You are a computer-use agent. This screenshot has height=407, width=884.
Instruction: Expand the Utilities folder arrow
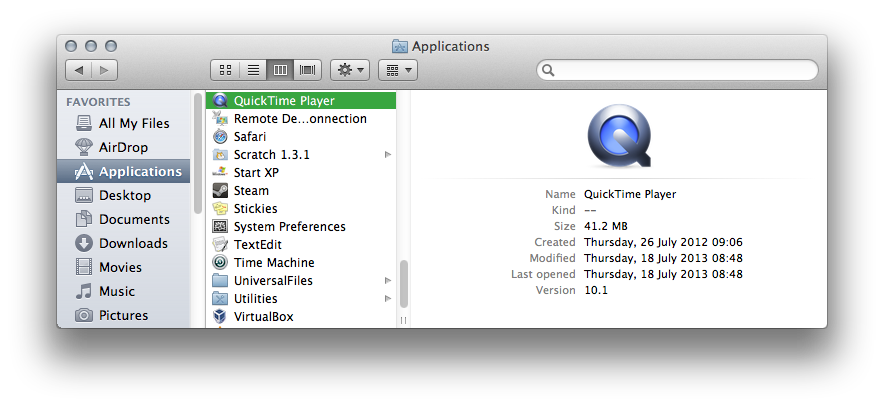[x=388, y=299]
